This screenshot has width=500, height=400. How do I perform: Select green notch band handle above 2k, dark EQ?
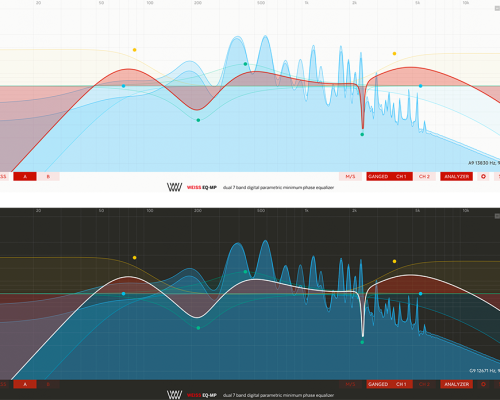(x=362, y=342)
